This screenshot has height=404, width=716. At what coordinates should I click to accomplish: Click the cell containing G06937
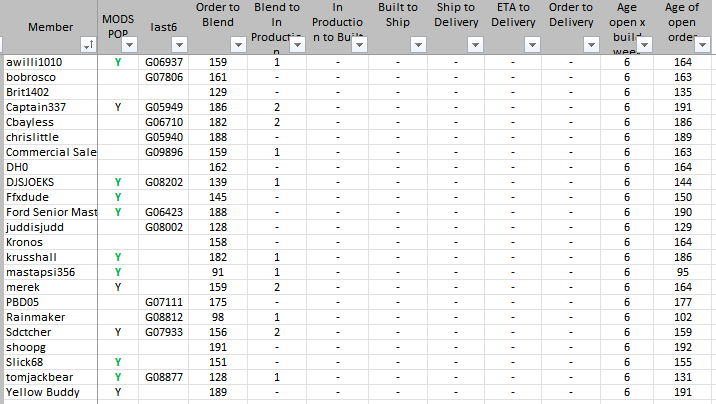point(164,62)
